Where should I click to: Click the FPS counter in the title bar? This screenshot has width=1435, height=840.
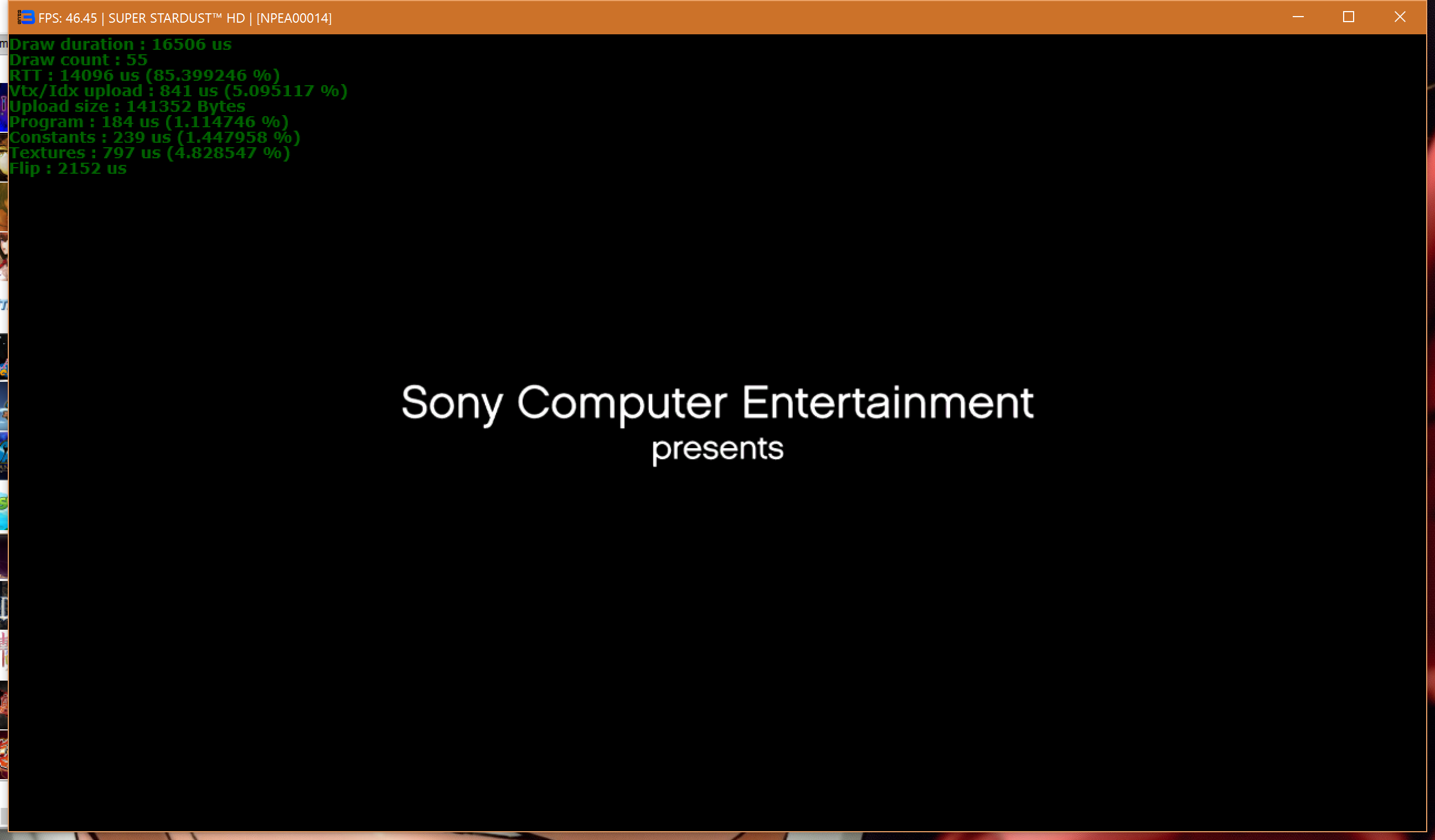click(67, 18)
